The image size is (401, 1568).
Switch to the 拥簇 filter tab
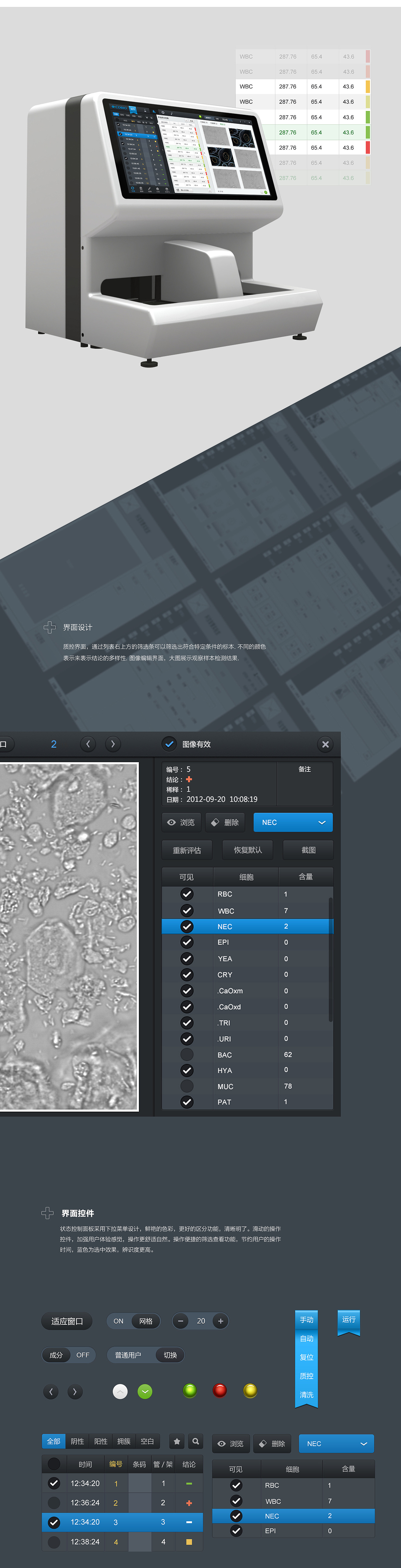click(x=124, y=1441)
